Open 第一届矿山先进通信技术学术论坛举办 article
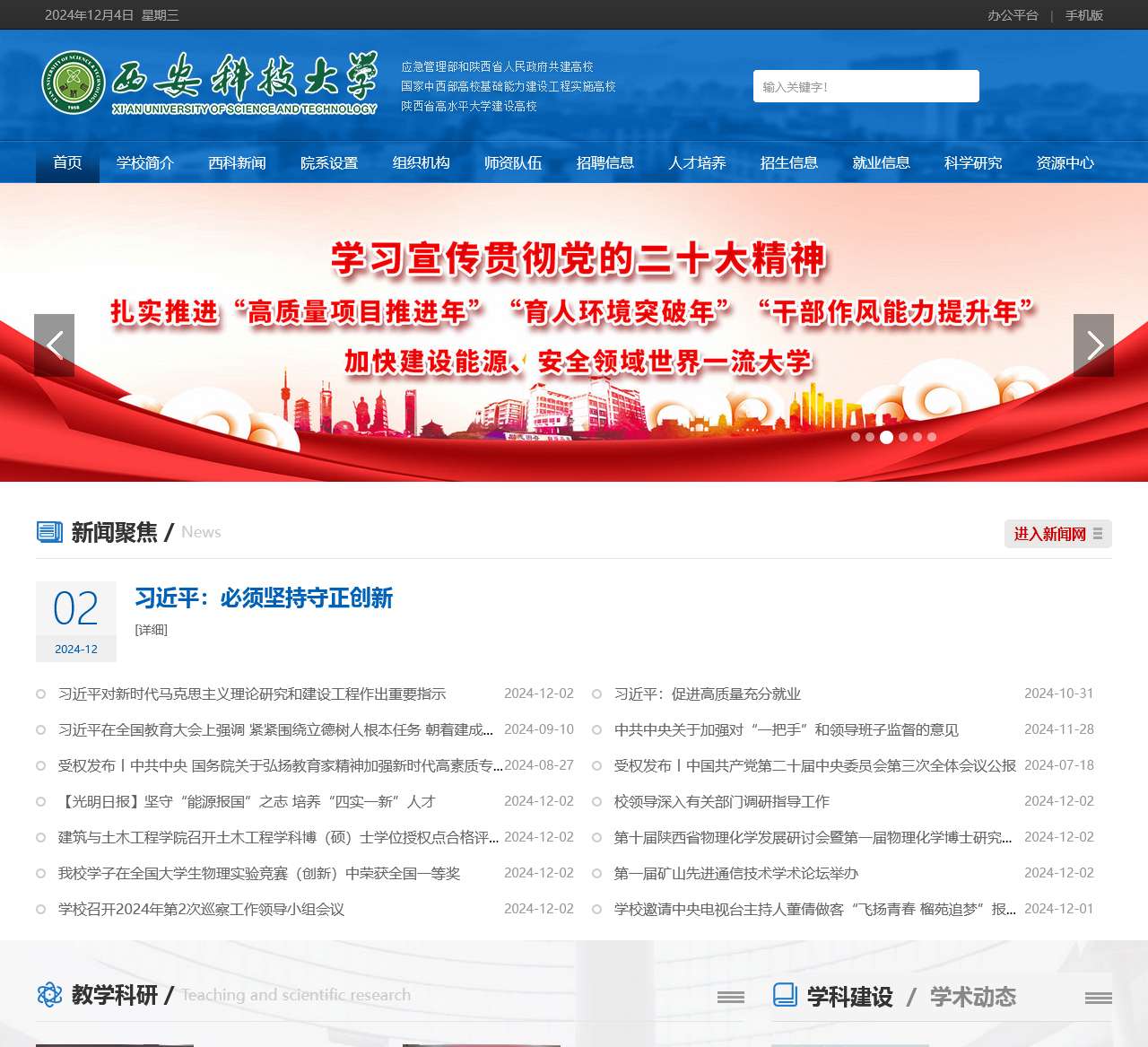Screen dimensions: 1148x1047 [736, 873]
